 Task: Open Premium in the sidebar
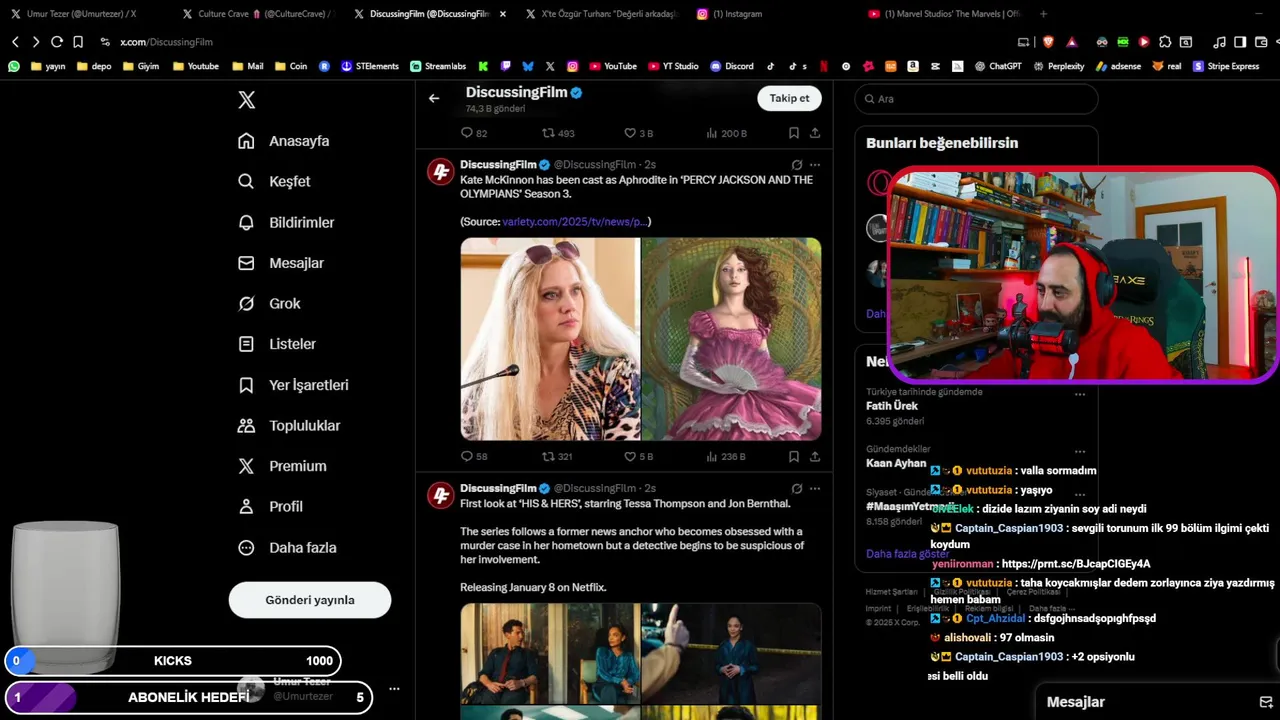point(282,466)
